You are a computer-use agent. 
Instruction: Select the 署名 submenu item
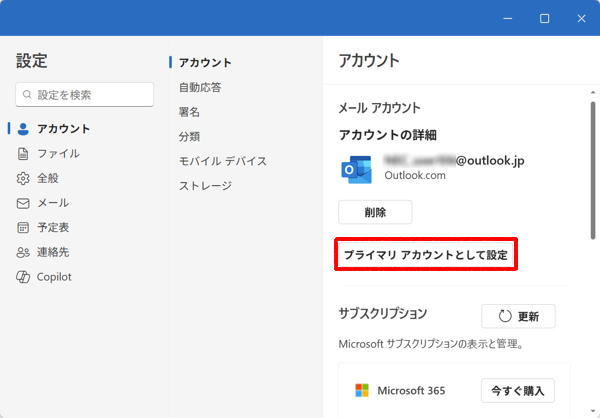(189, 112)
